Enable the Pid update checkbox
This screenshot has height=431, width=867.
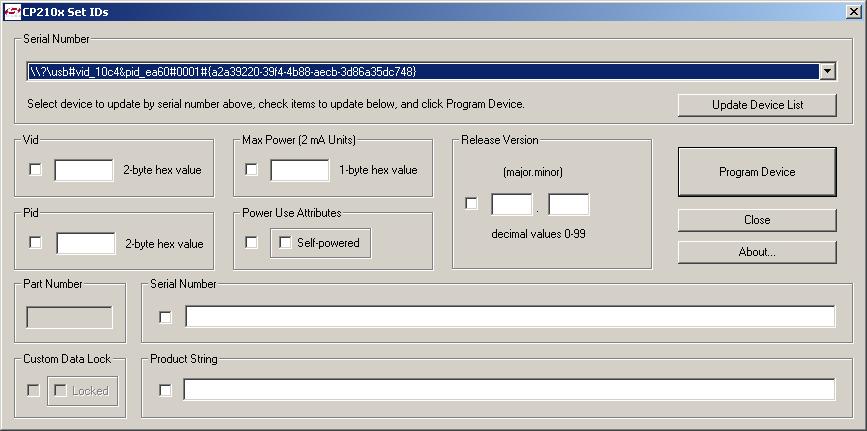pos(36,243)
